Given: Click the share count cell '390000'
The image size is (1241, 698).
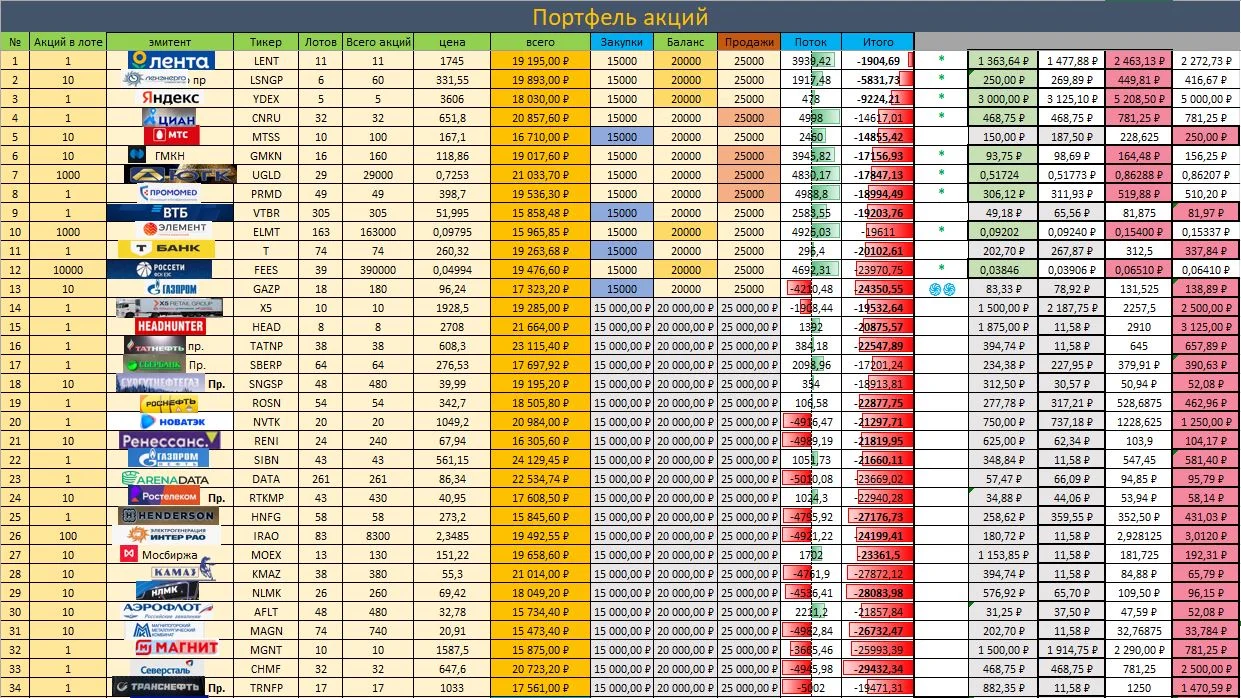Looking at the screenshot, I should click(378, 269).
